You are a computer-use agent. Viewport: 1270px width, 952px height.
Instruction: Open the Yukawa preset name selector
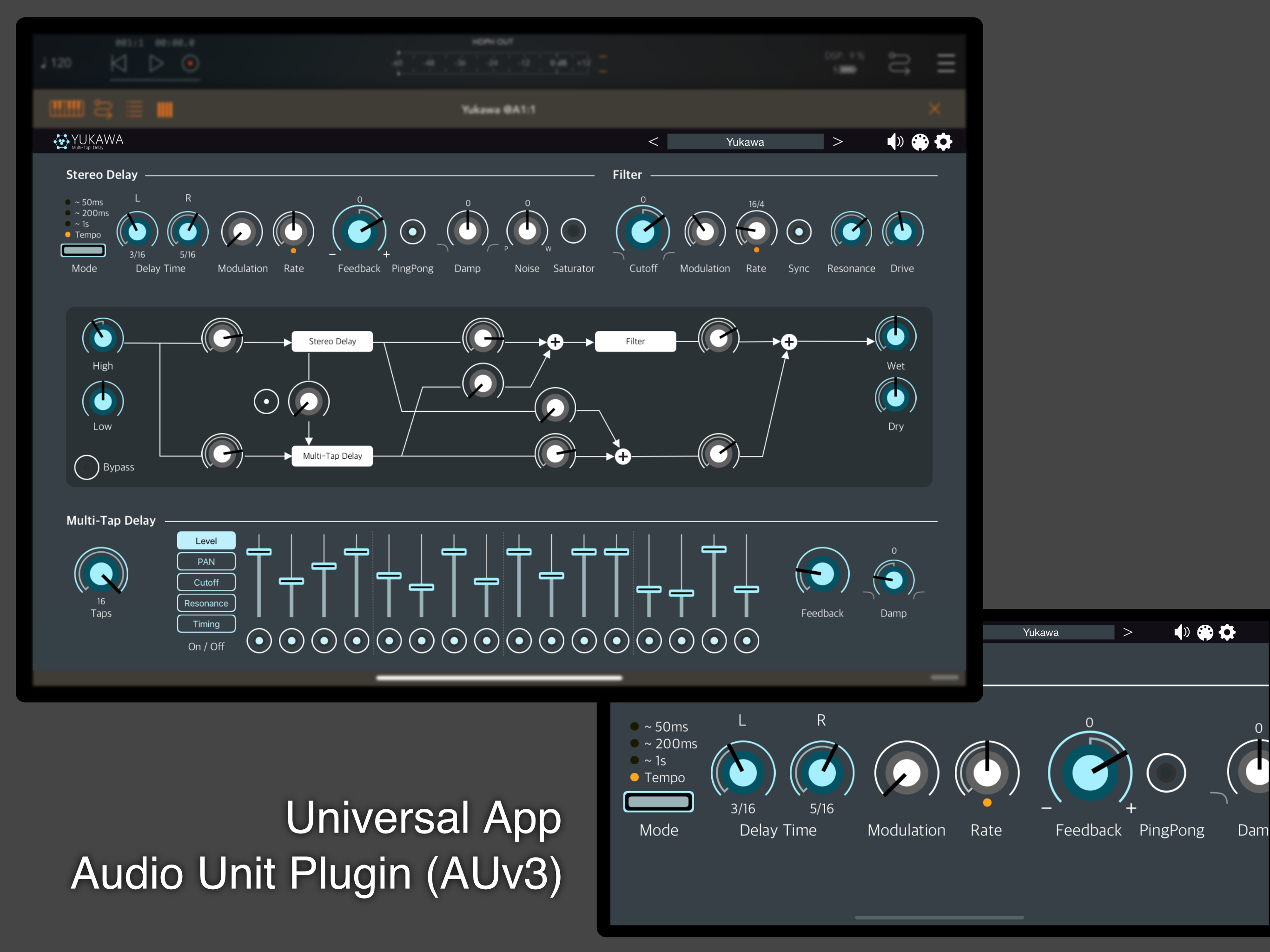coord(745,142)
